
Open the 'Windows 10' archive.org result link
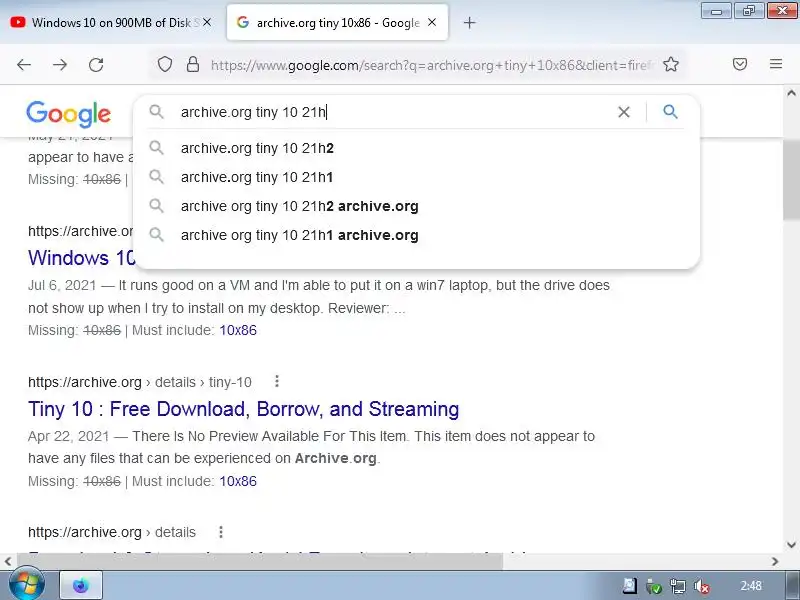[81, 258]
